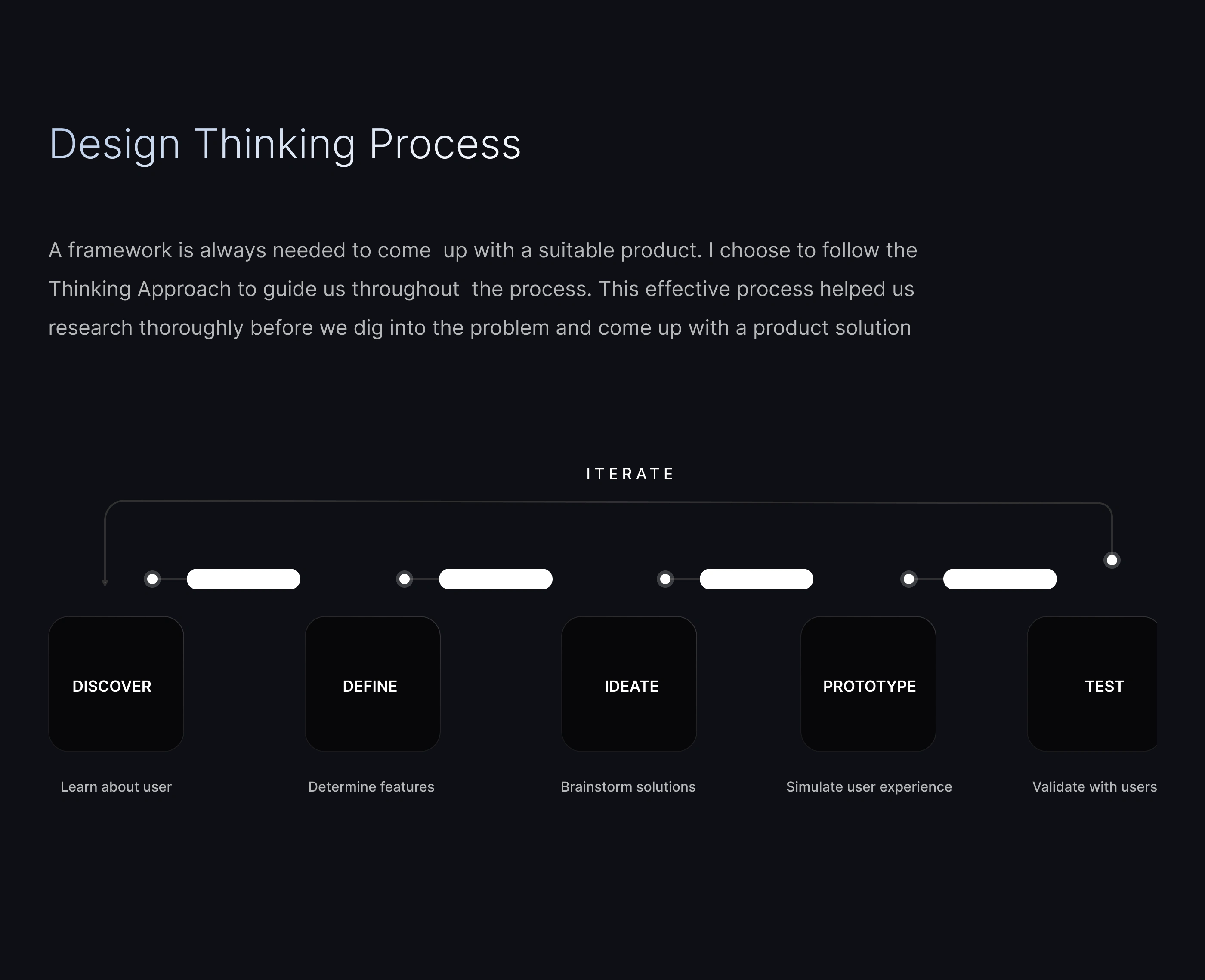Click the dot marker between PROTOTYPE and TEST
Image resolution: width=1205 pixels, height=980 pixels.
[908, 579]
